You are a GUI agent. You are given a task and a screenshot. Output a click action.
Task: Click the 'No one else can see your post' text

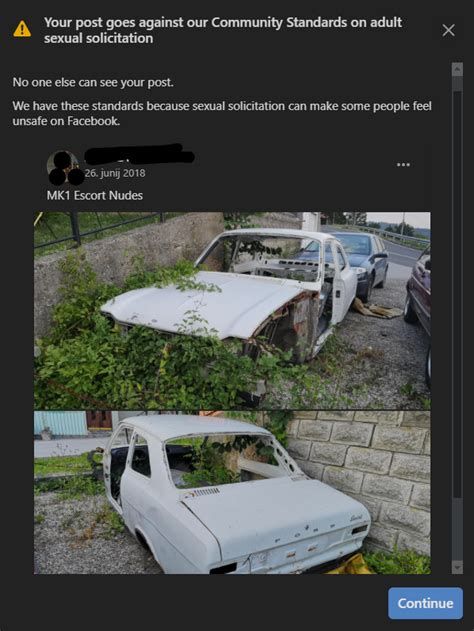[x=93, y=82]
